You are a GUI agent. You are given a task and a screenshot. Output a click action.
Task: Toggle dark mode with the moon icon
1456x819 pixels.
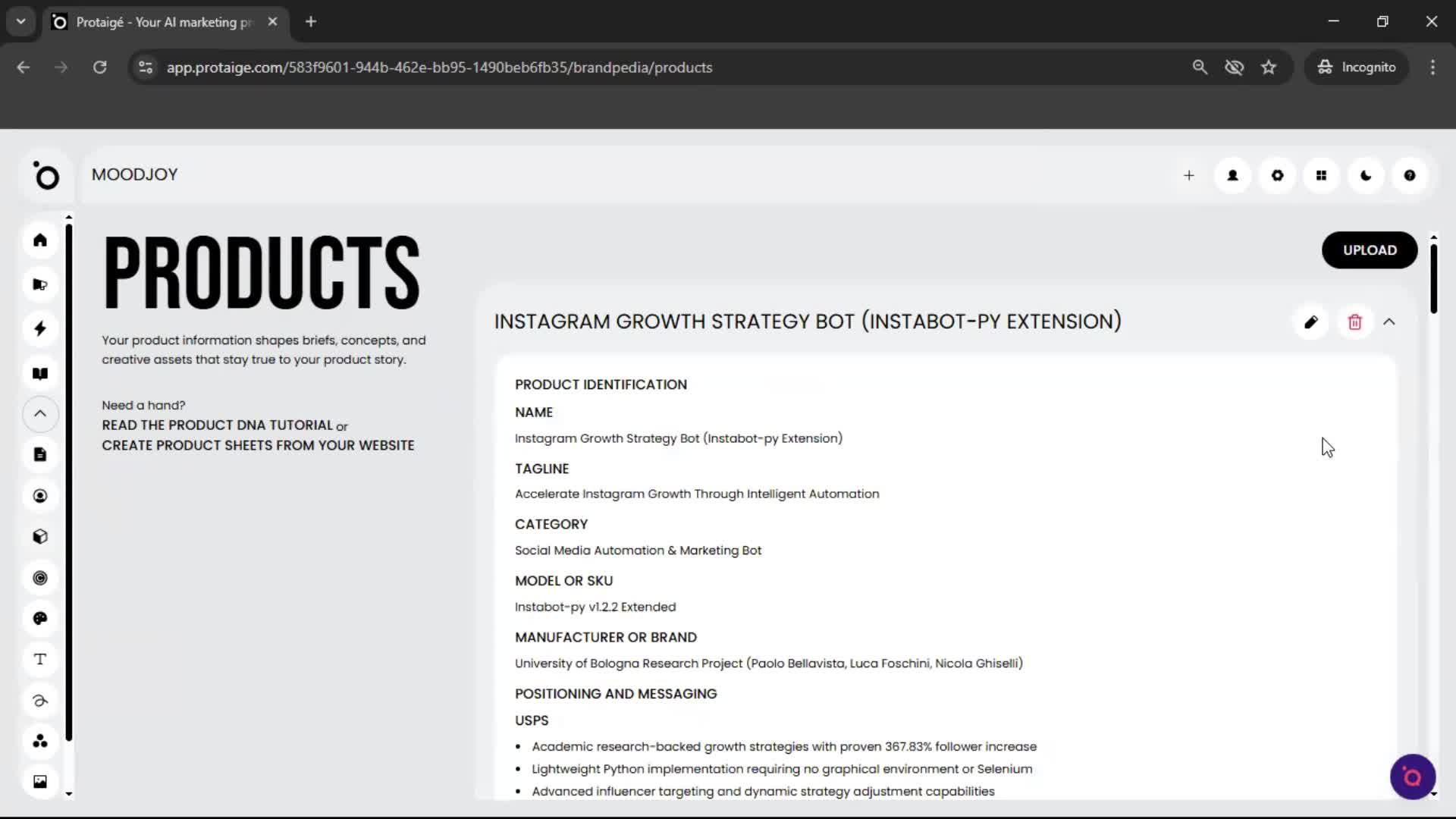pyautogui.click(x=1365, y=175)
